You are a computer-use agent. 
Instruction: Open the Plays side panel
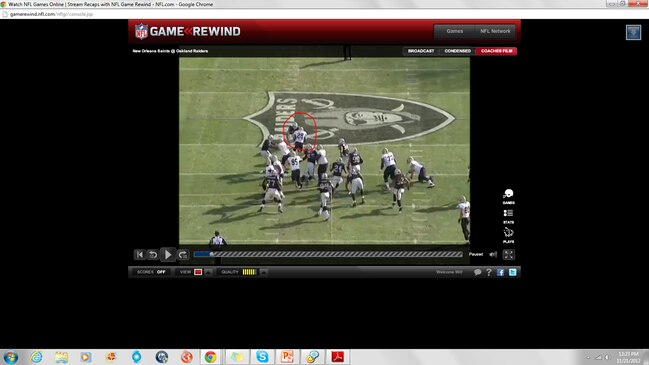pyautogui.click(x=509, y=235)
